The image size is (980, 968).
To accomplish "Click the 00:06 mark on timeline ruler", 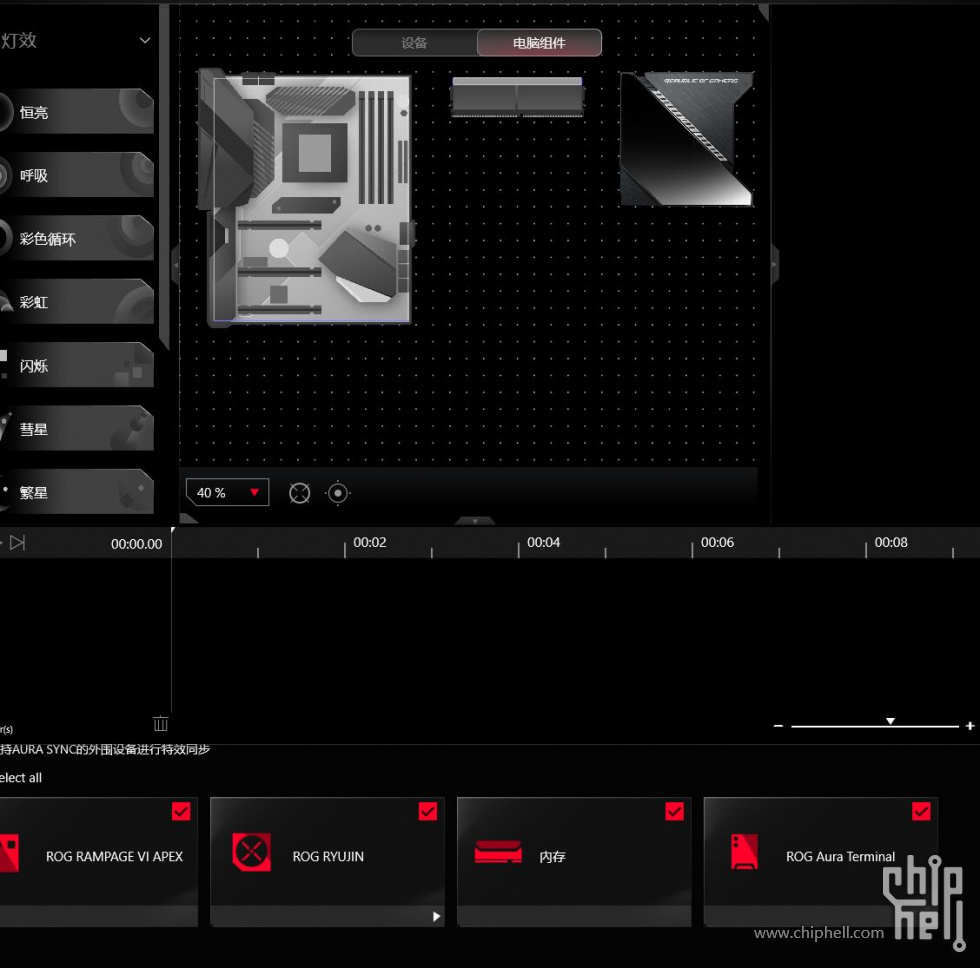I will click(x=717, y=542).
